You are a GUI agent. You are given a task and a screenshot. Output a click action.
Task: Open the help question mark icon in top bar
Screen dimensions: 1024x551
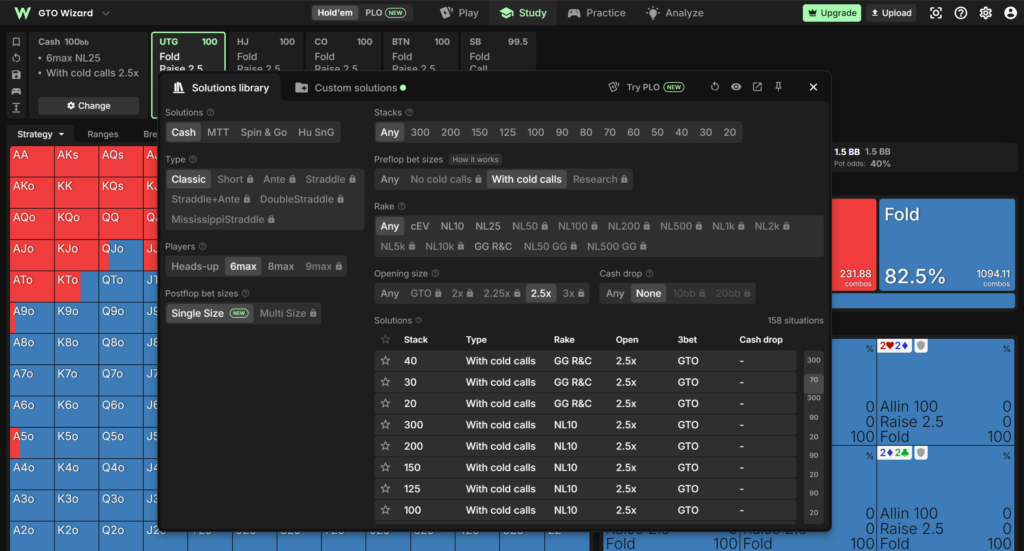(961, 13)
